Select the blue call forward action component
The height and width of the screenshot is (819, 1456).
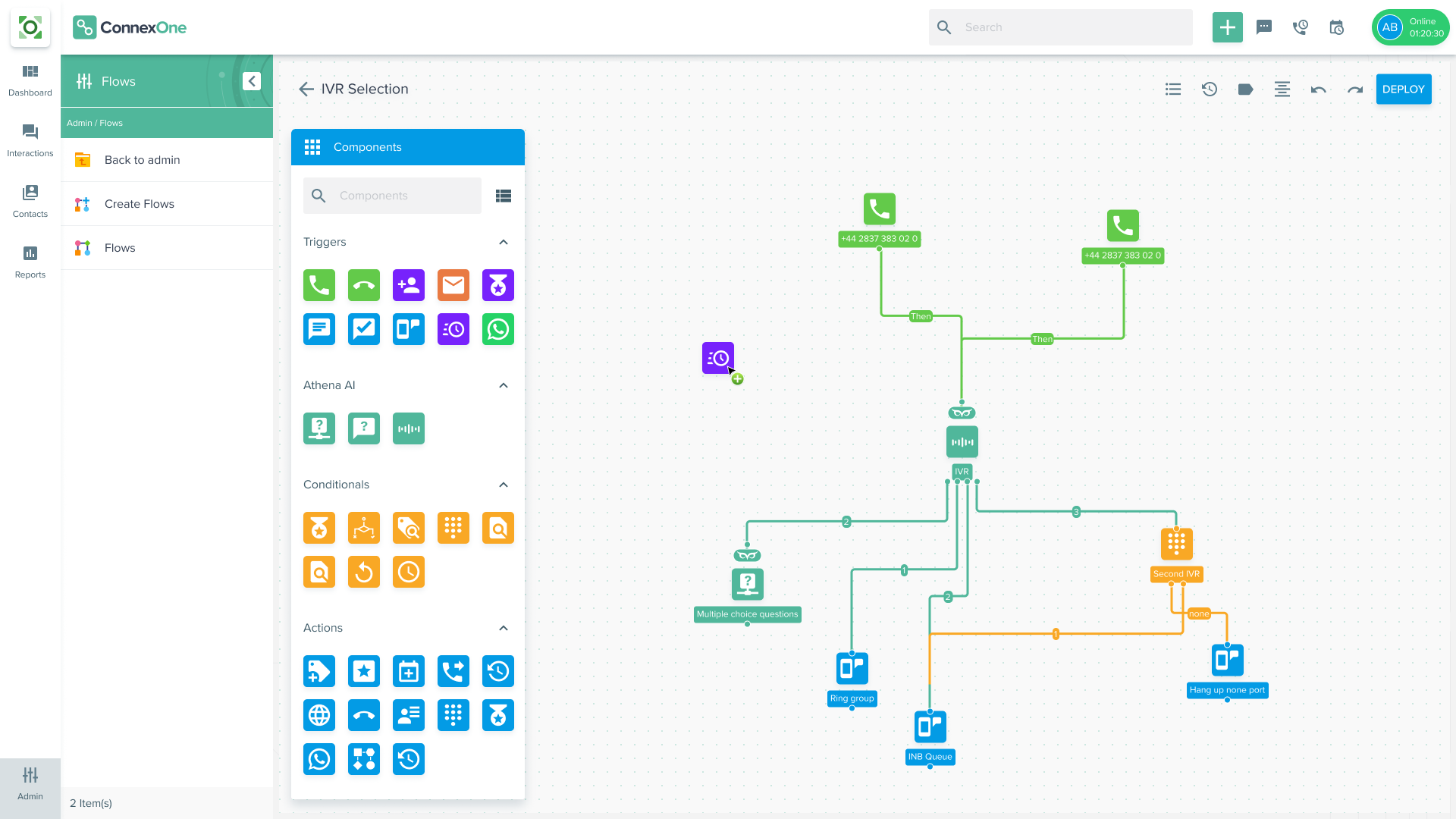[453, 671]
